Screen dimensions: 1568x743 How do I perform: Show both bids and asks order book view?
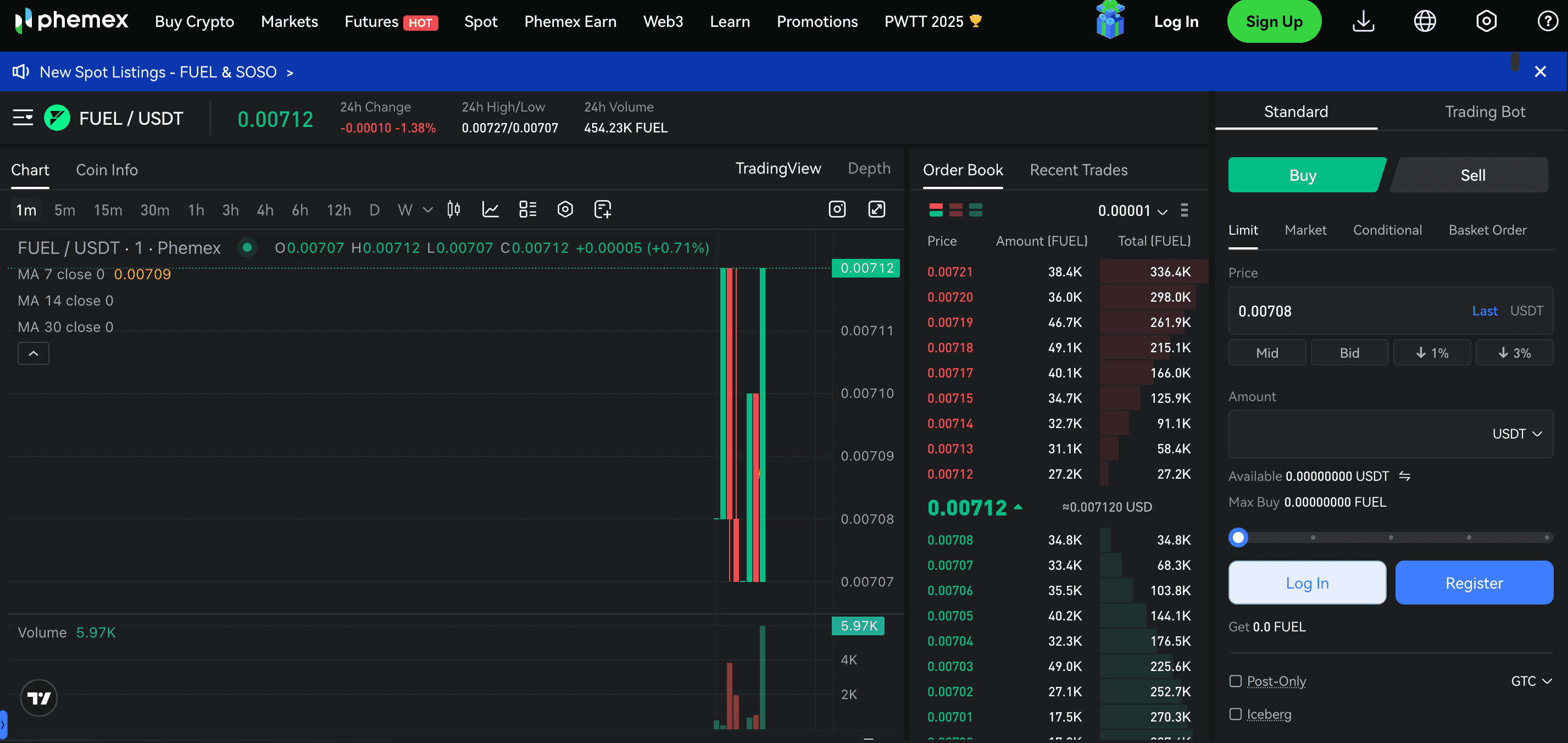point(936,210)
